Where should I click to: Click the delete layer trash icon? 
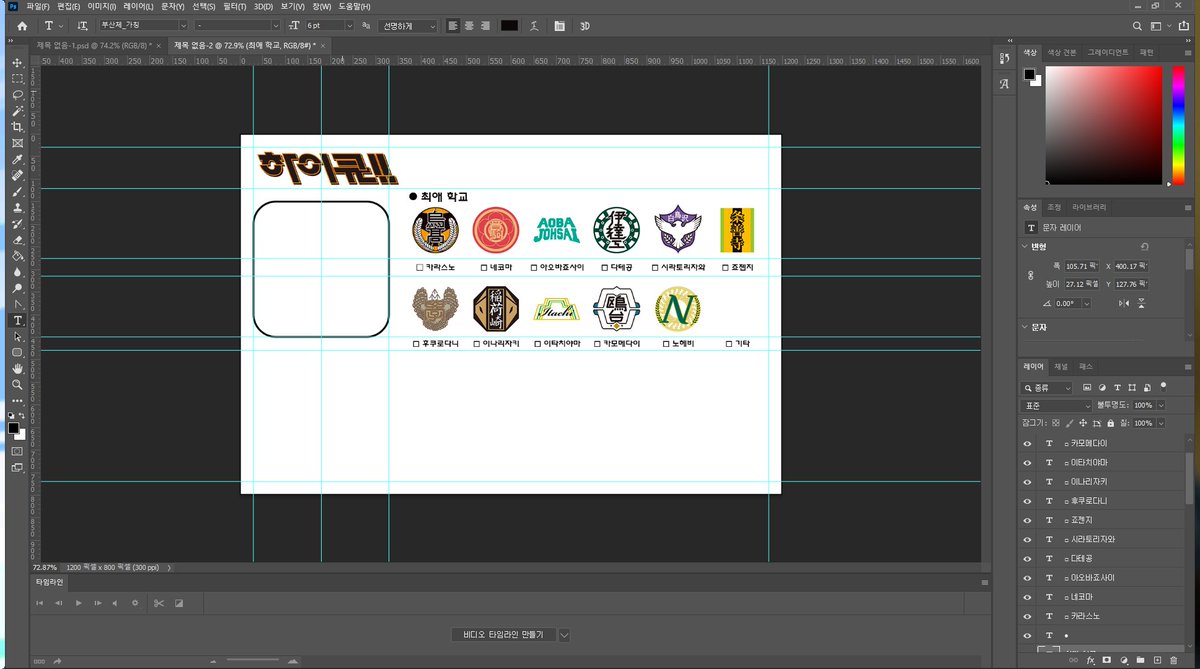coord(1173,661)
